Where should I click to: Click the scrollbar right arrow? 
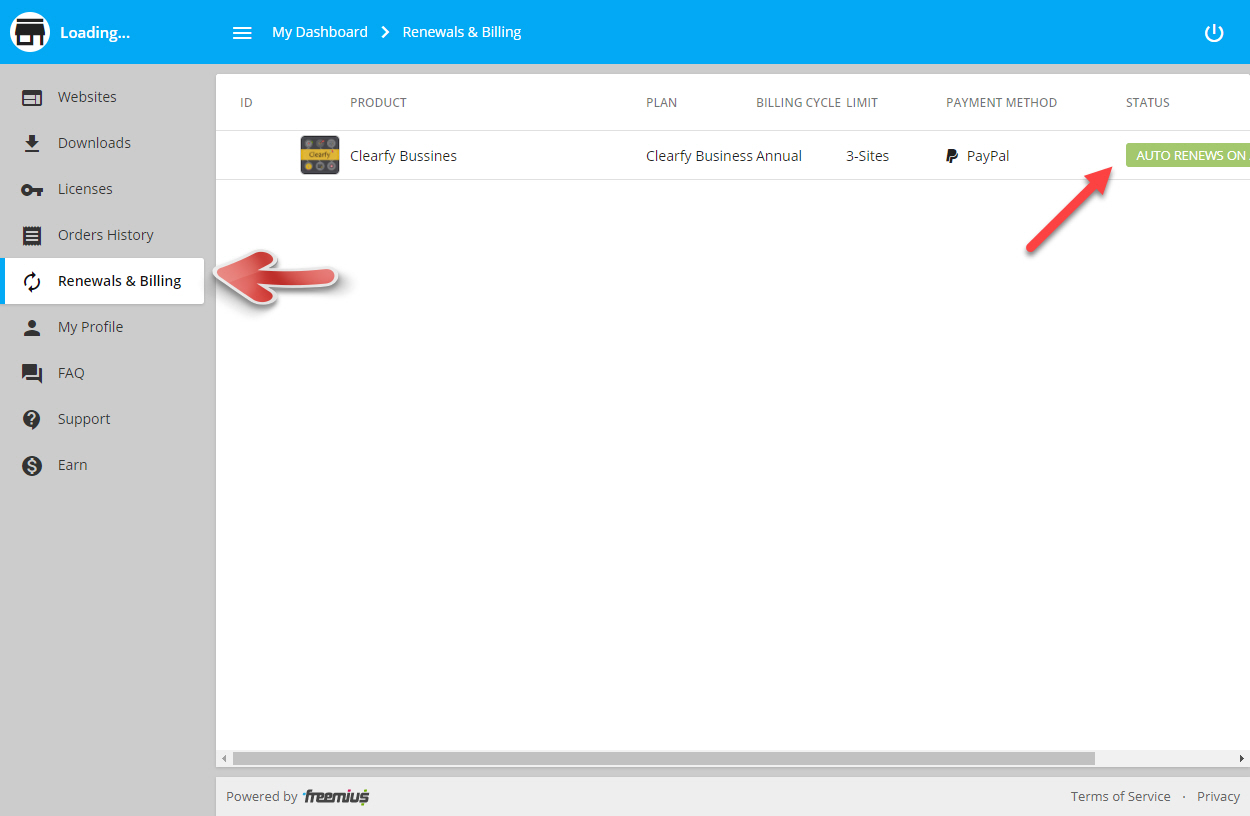point(1243,759)
